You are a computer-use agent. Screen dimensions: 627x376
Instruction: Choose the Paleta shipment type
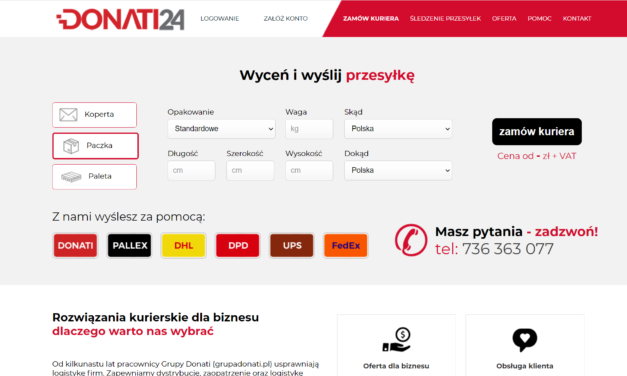(x=94, y=176)
